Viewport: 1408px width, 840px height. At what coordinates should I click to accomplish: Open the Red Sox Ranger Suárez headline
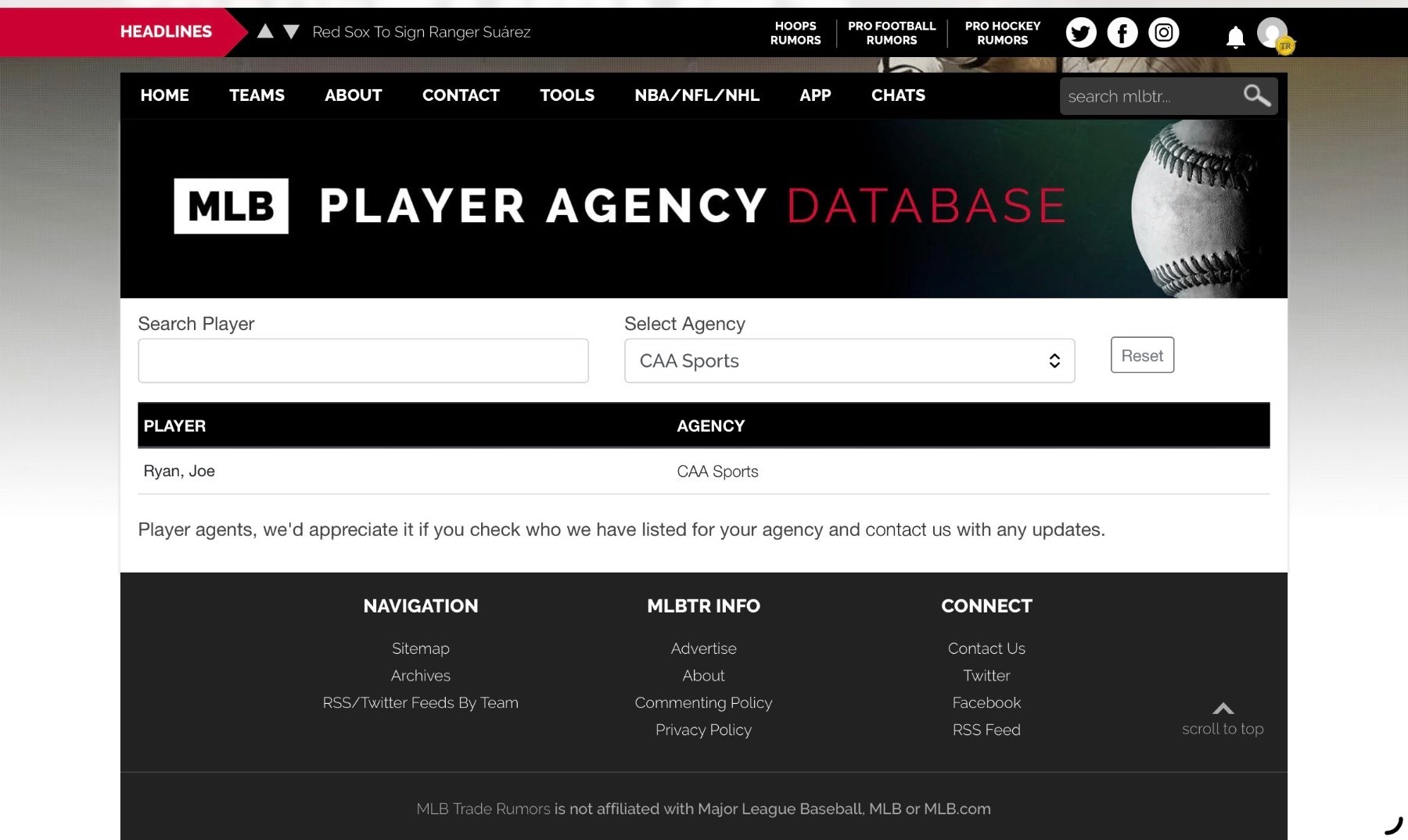click(x=421, y=32)
